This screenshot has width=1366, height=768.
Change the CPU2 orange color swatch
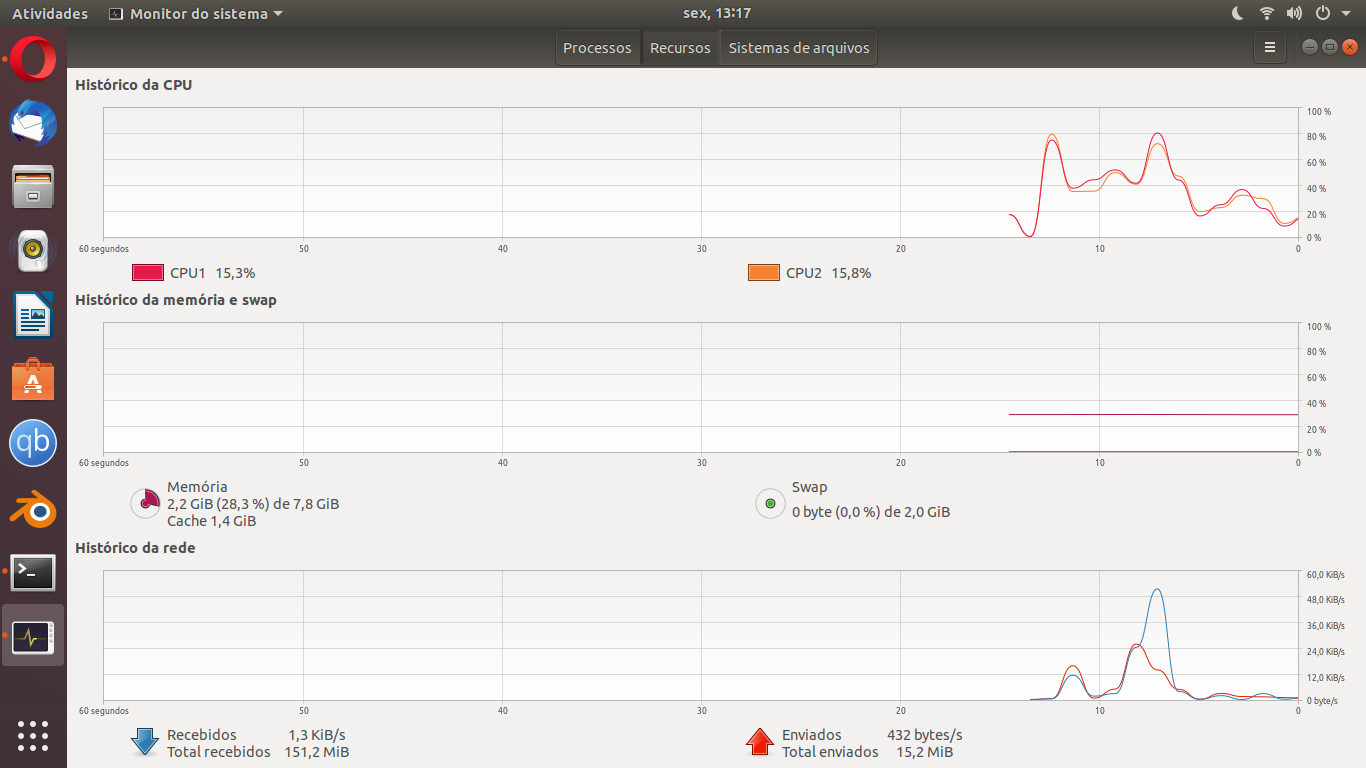[764, 272]
